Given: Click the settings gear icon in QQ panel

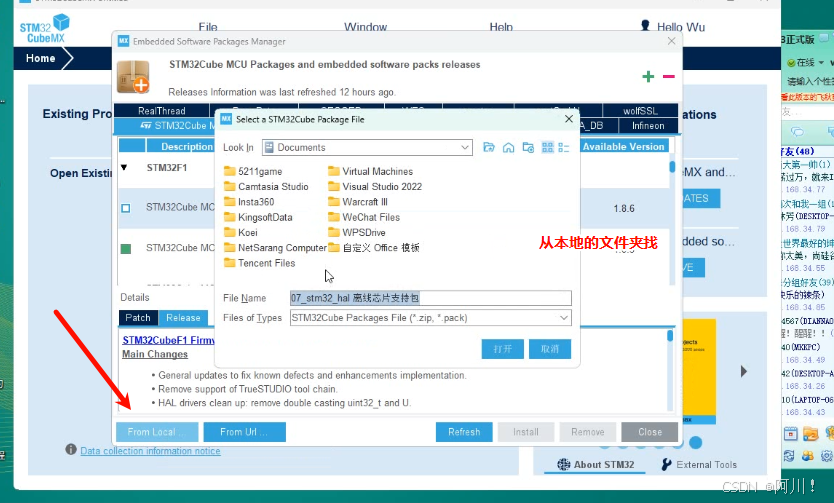Looking at the screenshot, I should [827, 456].
